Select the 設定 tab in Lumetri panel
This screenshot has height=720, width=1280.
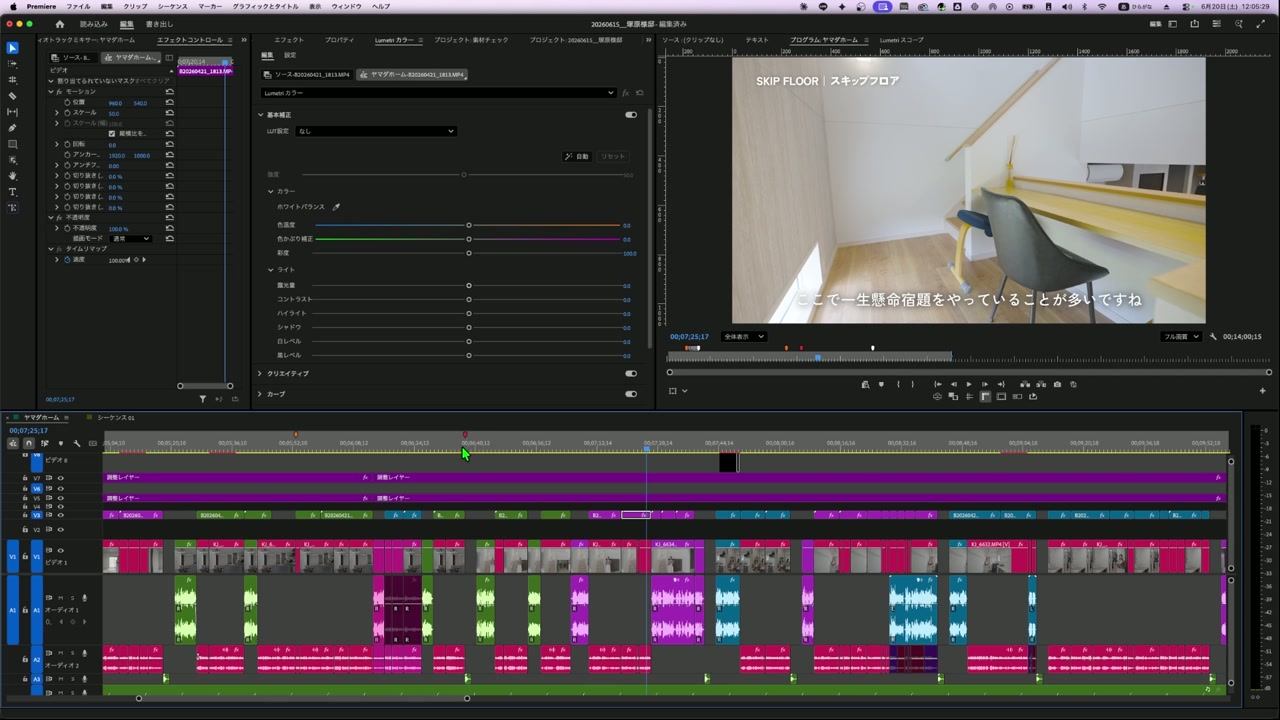coord(290,56)
